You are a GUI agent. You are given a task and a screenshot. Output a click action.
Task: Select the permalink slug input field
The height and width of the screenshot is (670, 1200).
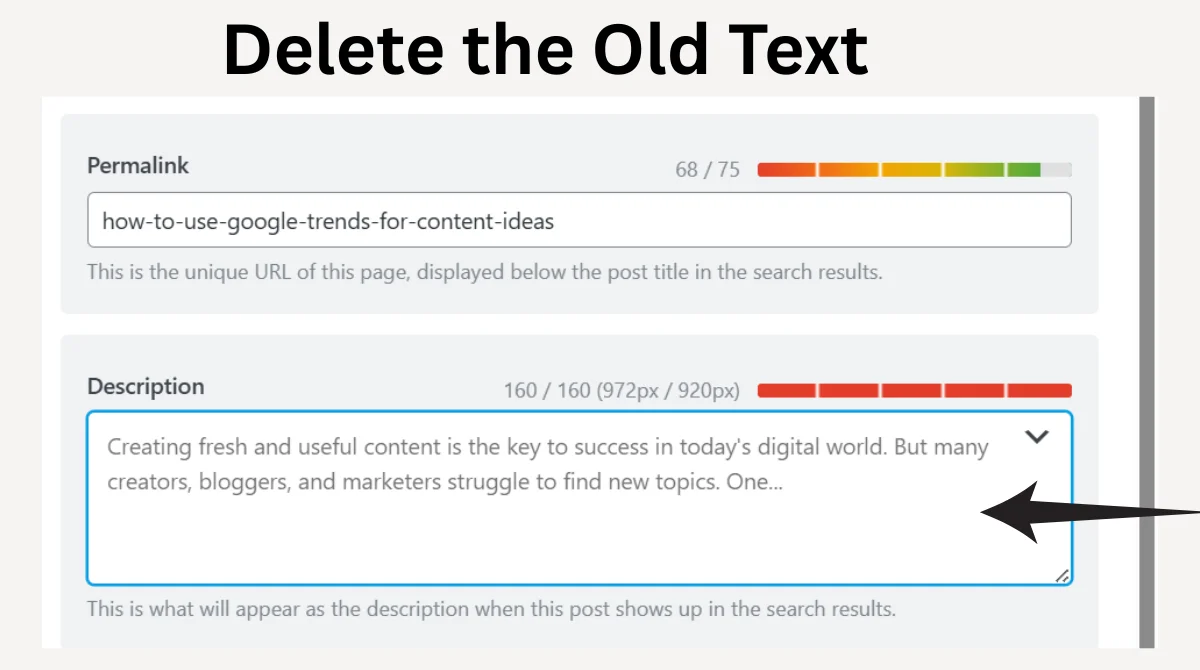click(x=578, y=220)
